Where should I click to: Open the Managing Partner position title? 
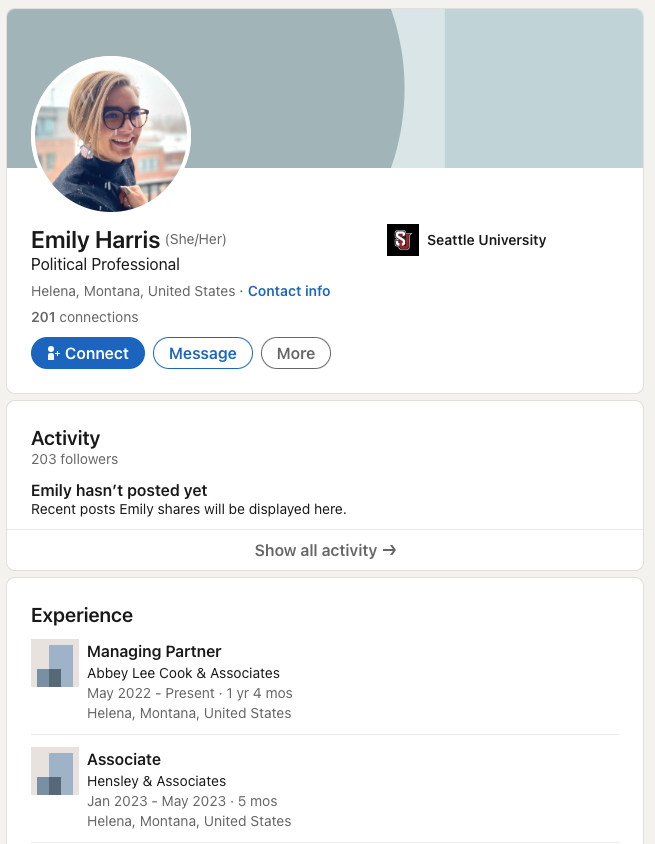tap(154, 651)
